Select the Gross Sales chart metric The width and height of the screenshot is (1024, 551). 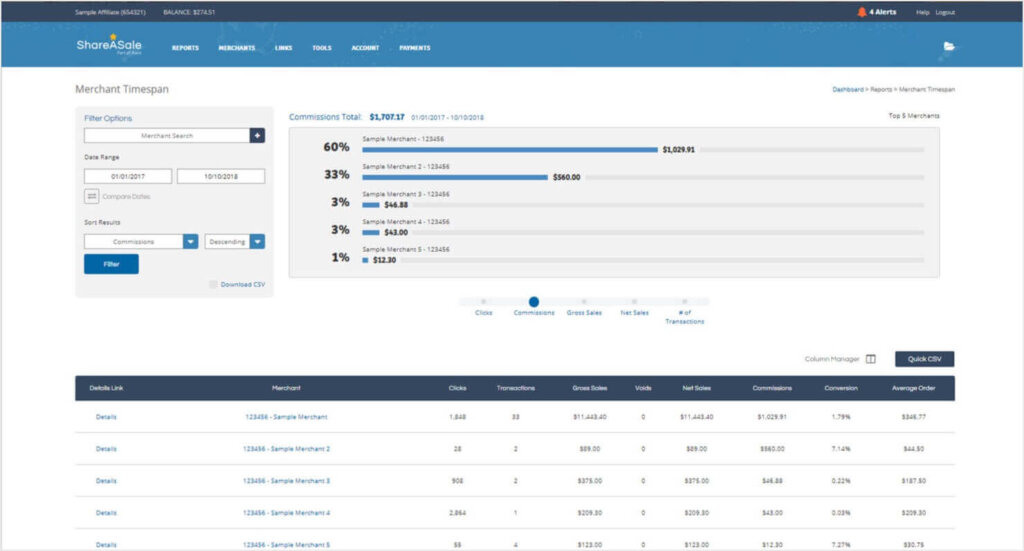click(x=584, y=302)
